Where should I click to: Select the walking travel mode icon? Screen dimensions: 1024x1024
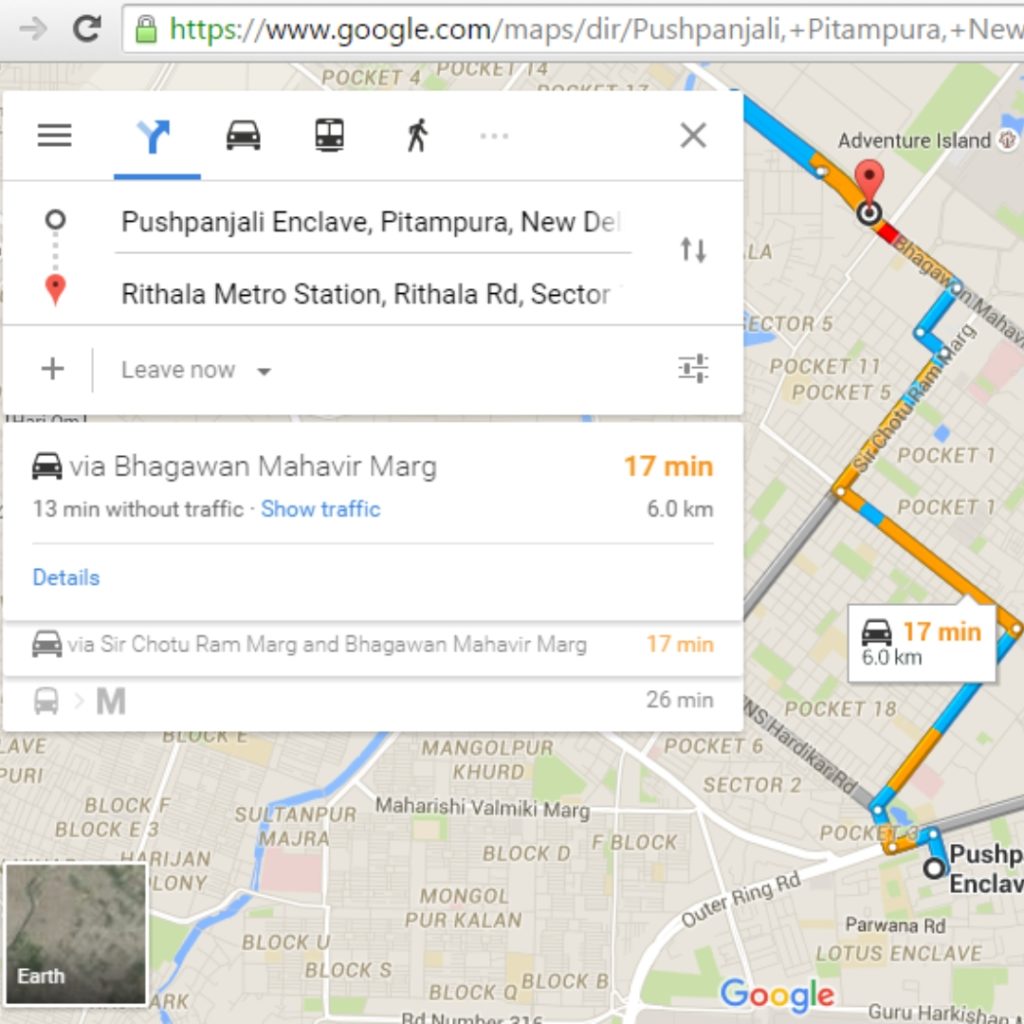click(x=417, y=135)
